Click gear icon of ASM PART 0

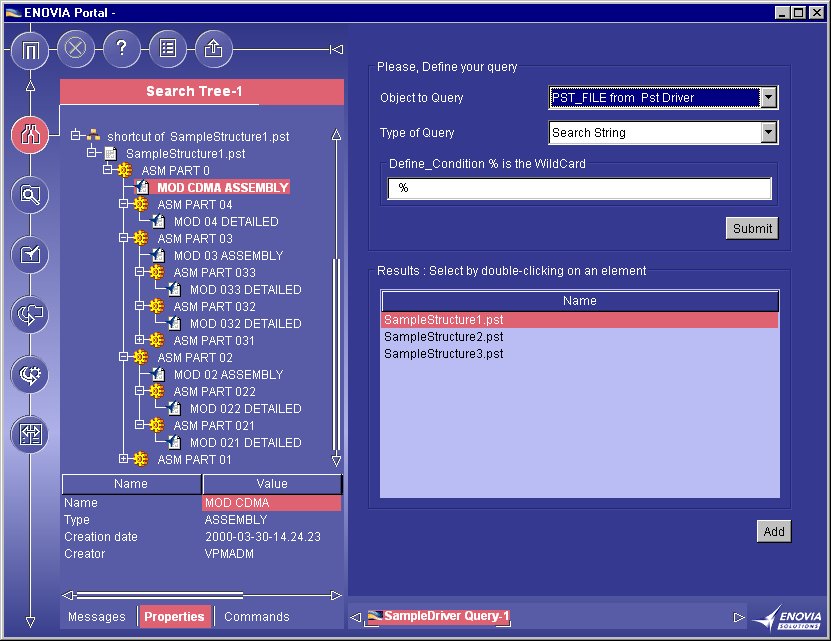[125, 170]
